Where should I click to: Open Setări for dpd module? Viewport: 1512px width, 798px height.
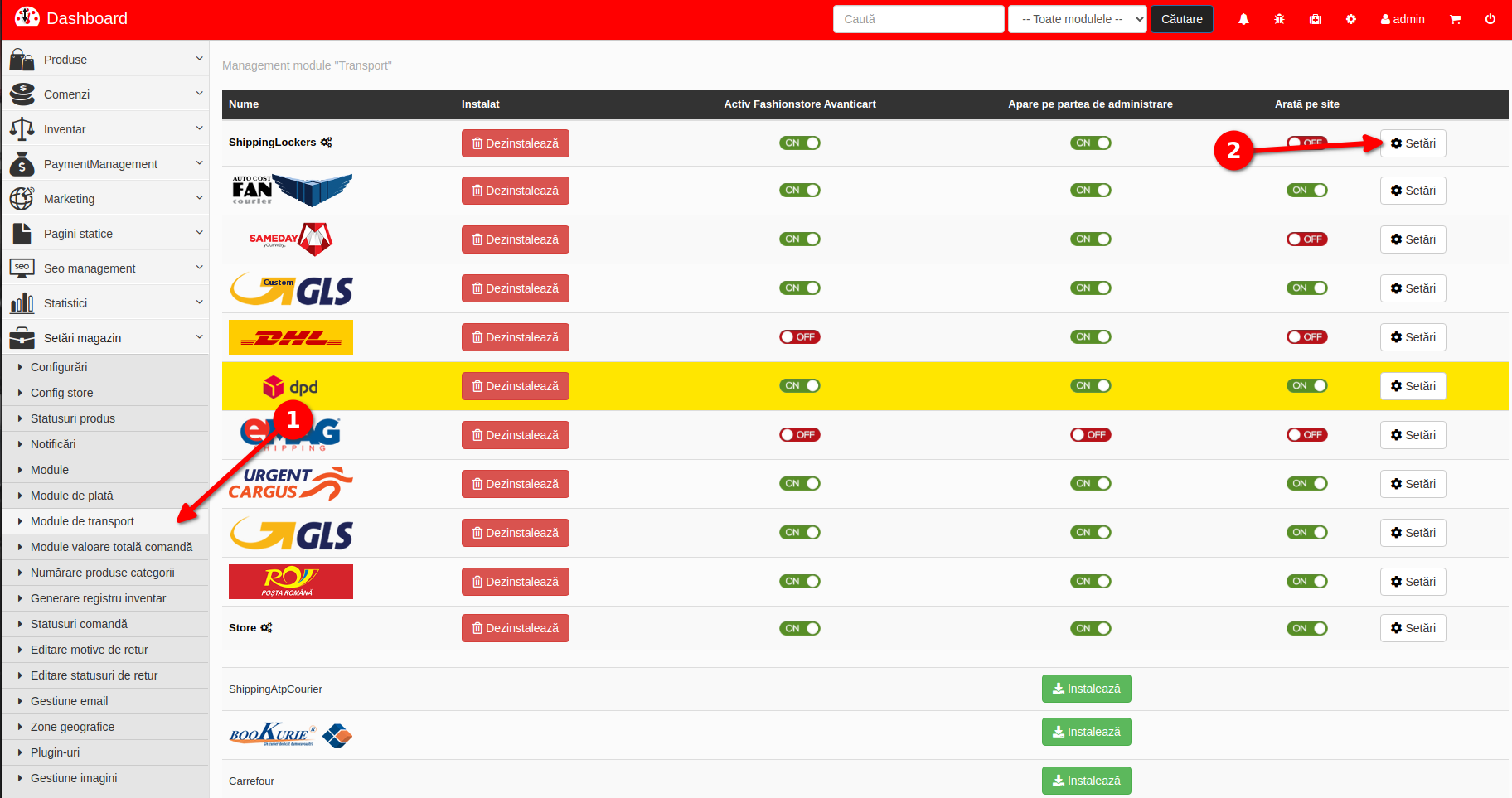(1413, 386)
